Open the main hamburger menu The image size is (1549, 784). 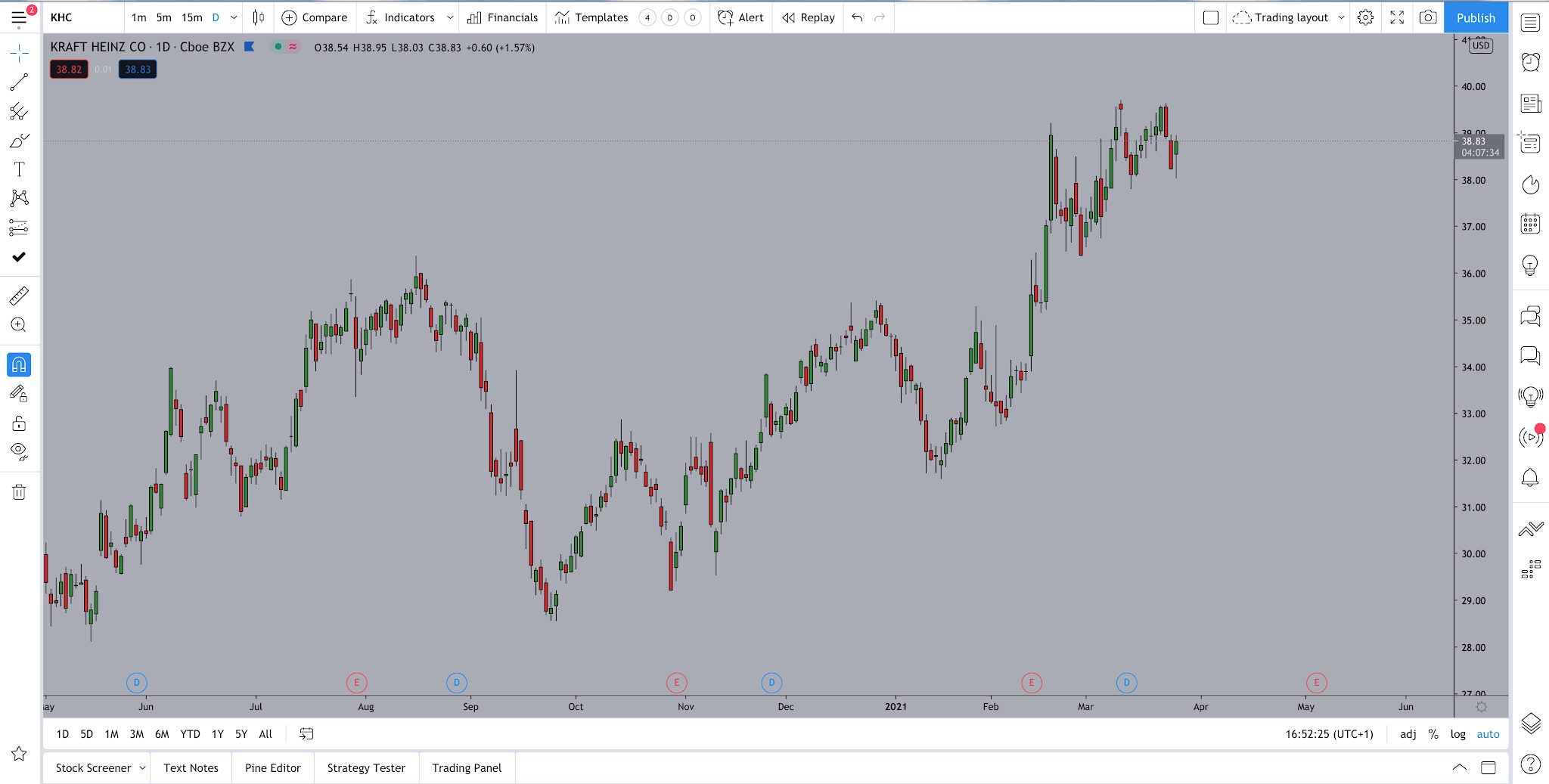(x=19, y=17)
